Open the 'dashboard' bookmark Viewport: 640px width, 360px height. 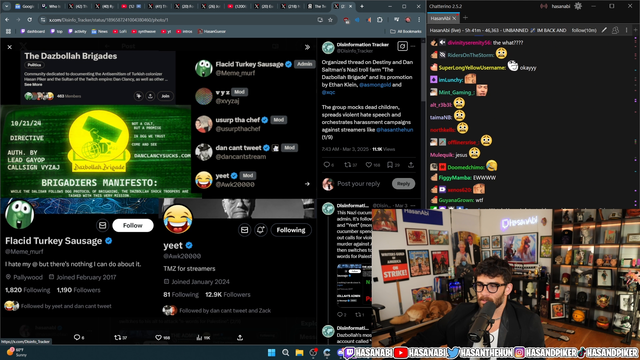33,31
